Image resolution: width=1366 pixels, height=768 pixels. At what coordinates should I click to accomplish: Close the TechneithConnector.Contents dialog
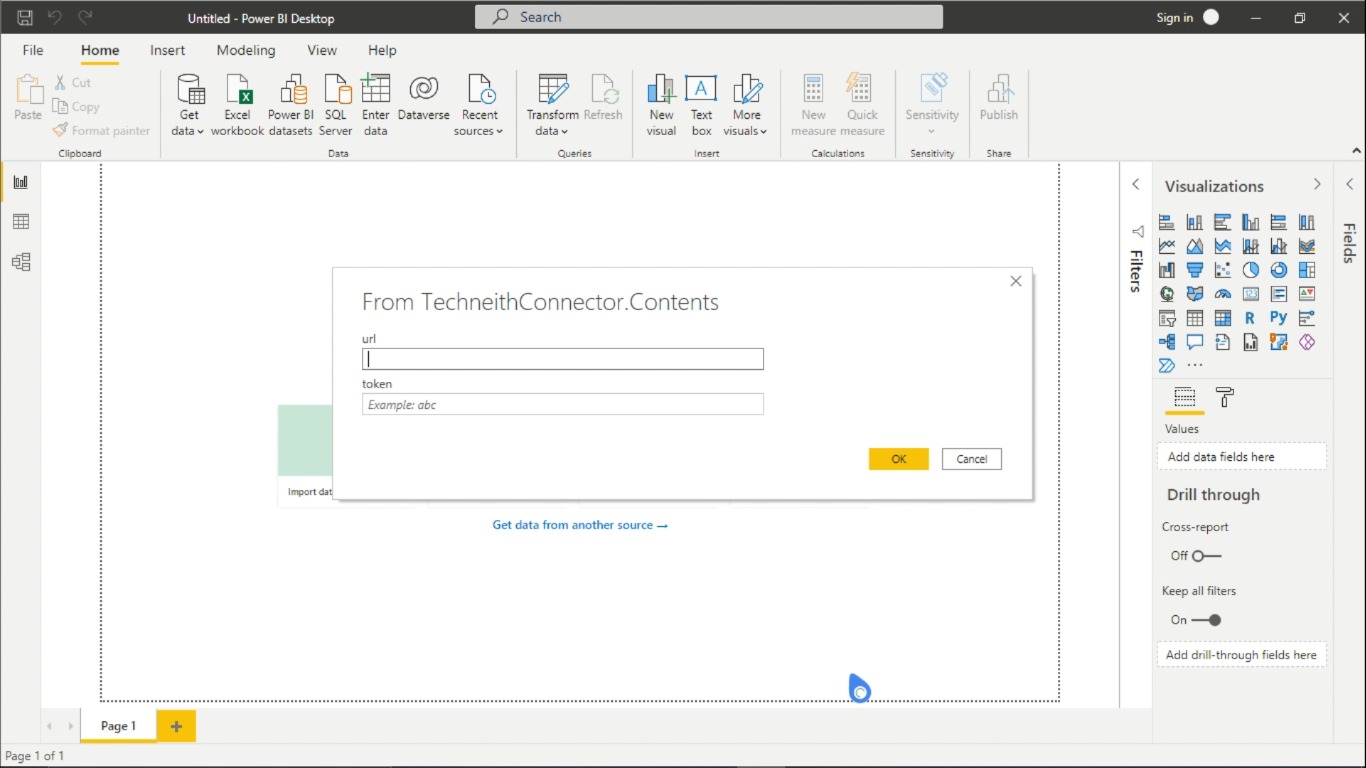(x=1016, y=281)
